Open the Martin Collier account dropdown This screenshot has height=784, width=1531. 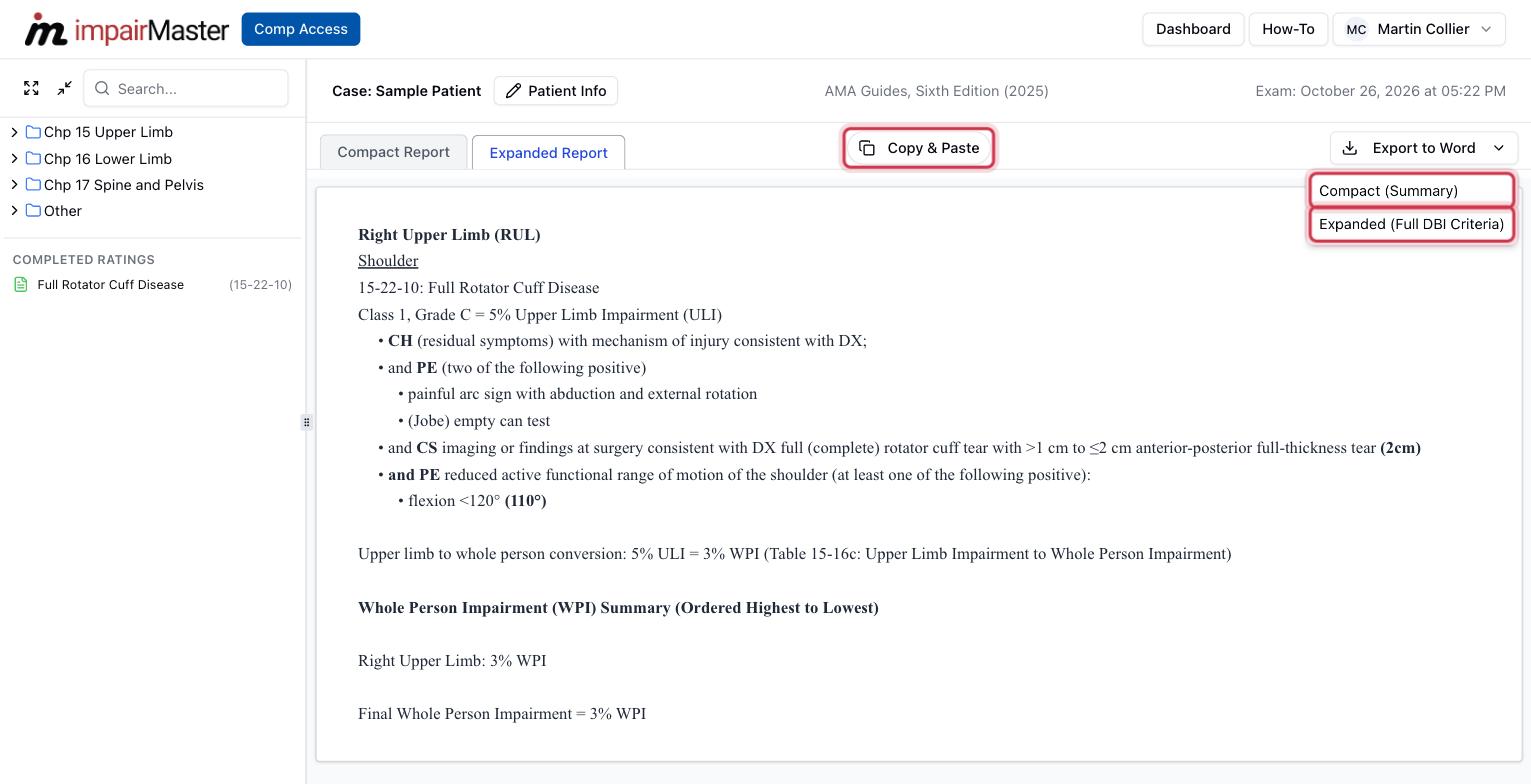point(1419,29)
